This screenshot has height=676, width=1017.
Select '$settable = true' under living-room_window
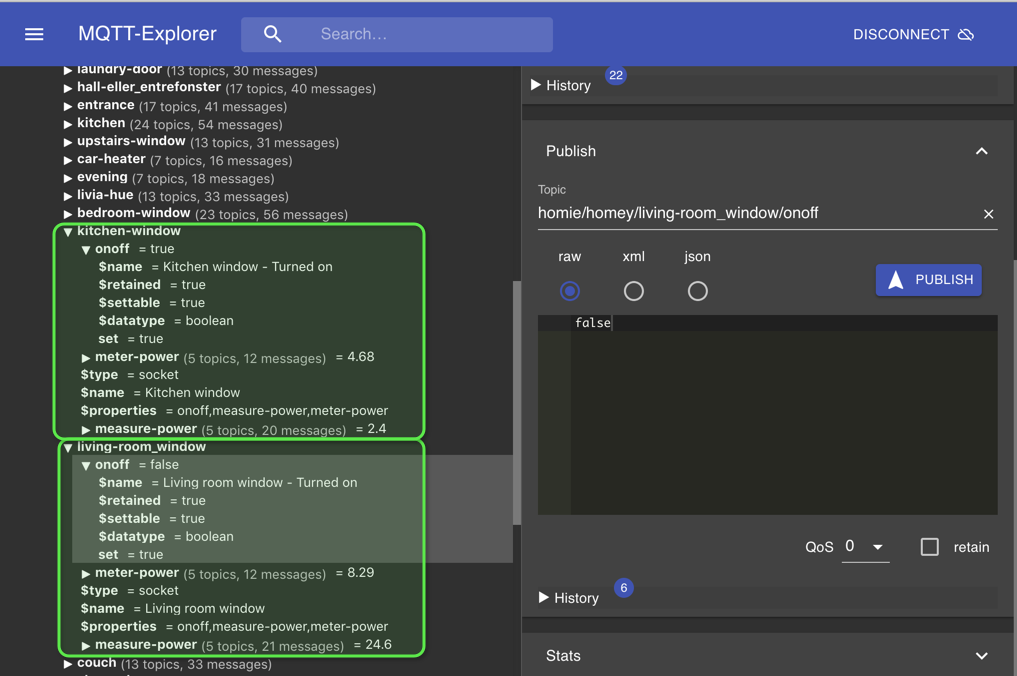[x=152, y=518]
